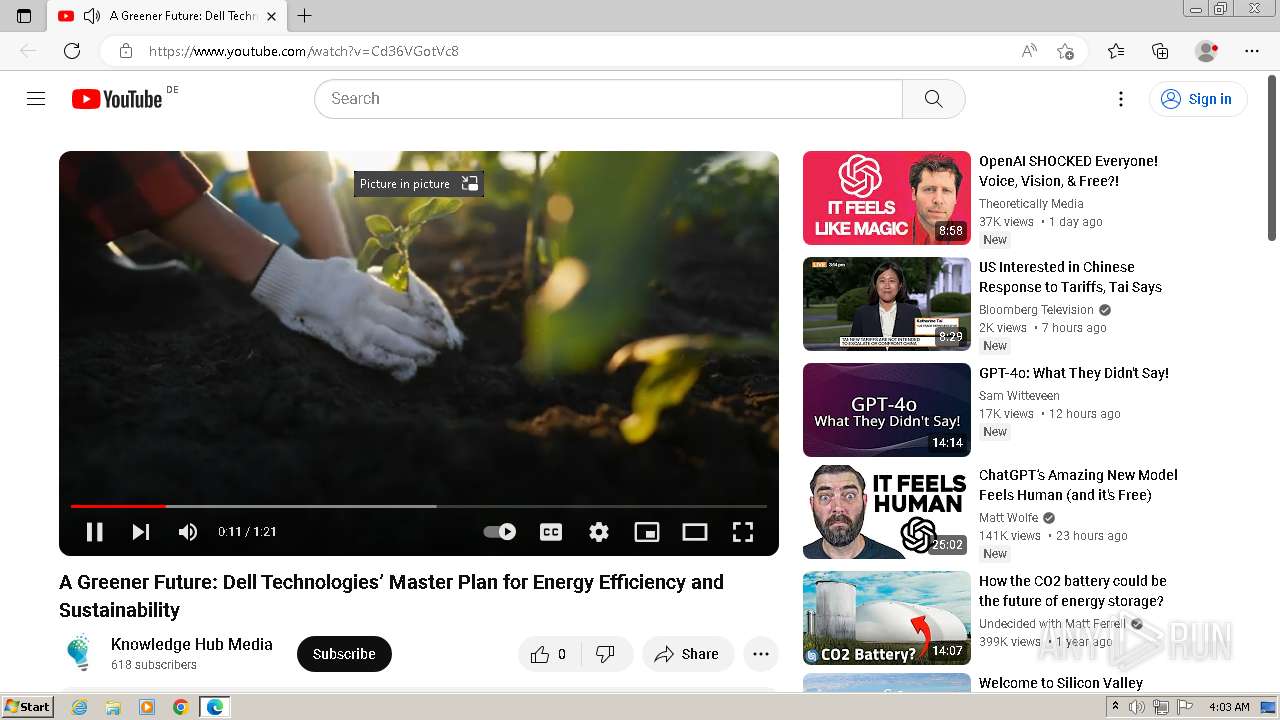Click the taskbar clock 4:03 AM
Image resolution: width=1280 pixels, height=720 pixels.
click(1229, 707)
